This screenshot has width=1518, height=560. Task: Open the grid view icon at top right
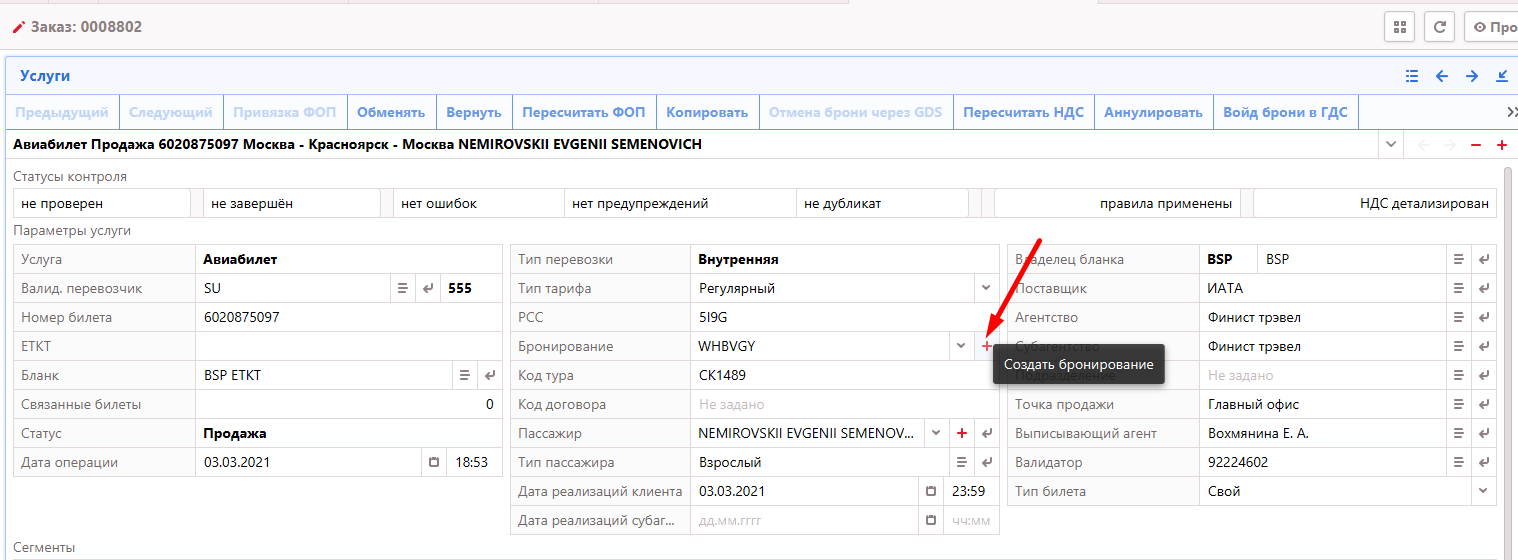[1399, 27]
